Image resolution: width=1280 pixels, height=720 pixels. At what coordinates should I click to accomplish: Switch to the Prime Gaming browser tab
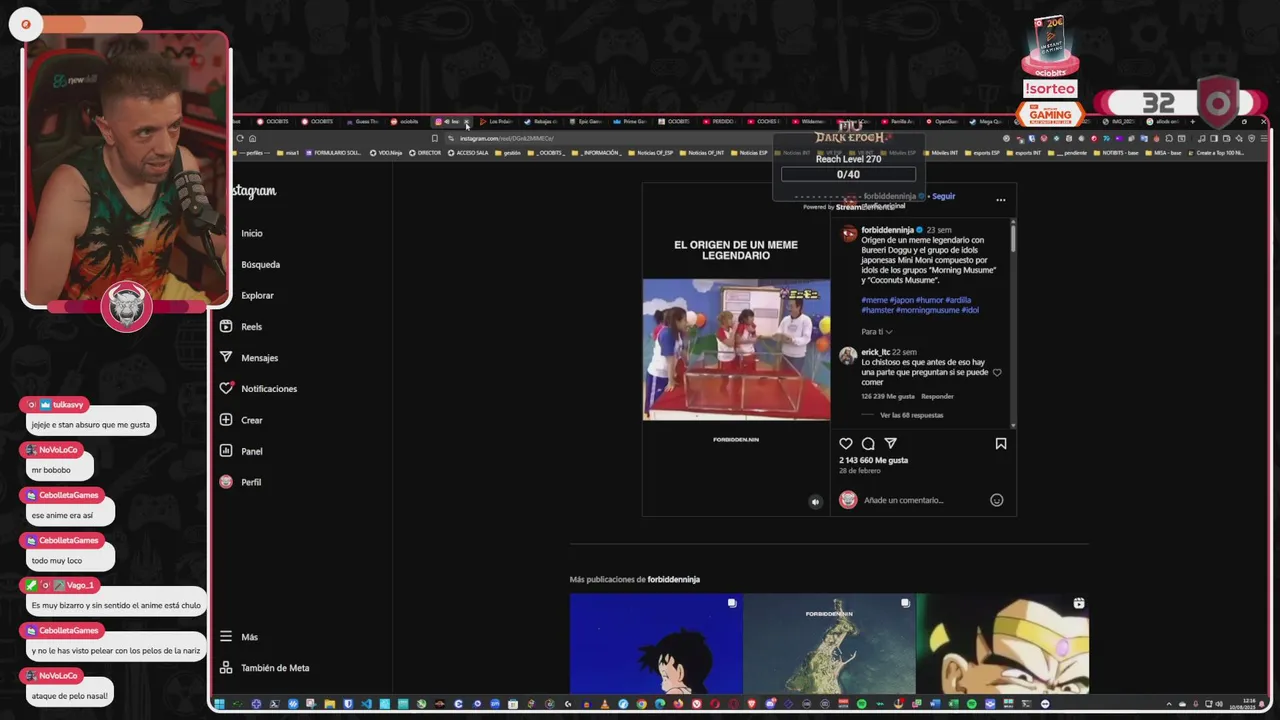630,122
